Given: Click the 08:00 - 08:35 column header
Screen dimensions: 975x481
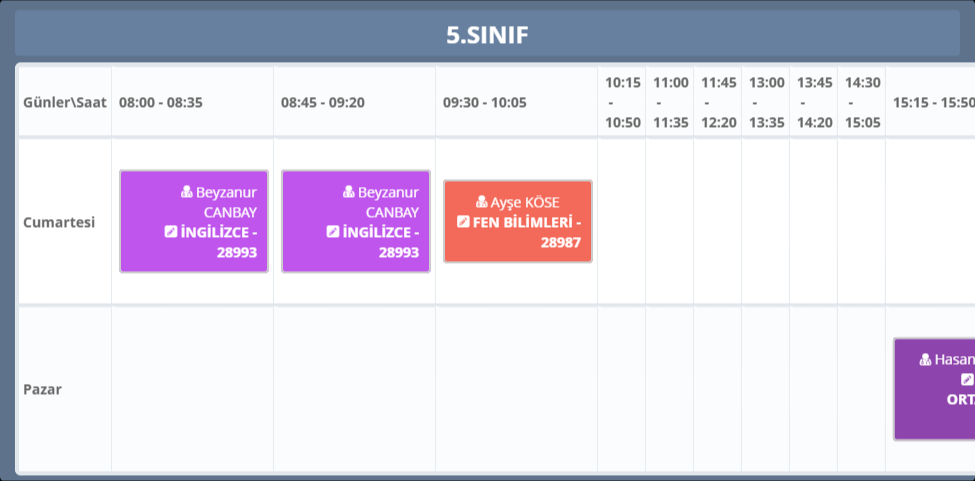Looking at the screenshot, I should pos(161,102).
